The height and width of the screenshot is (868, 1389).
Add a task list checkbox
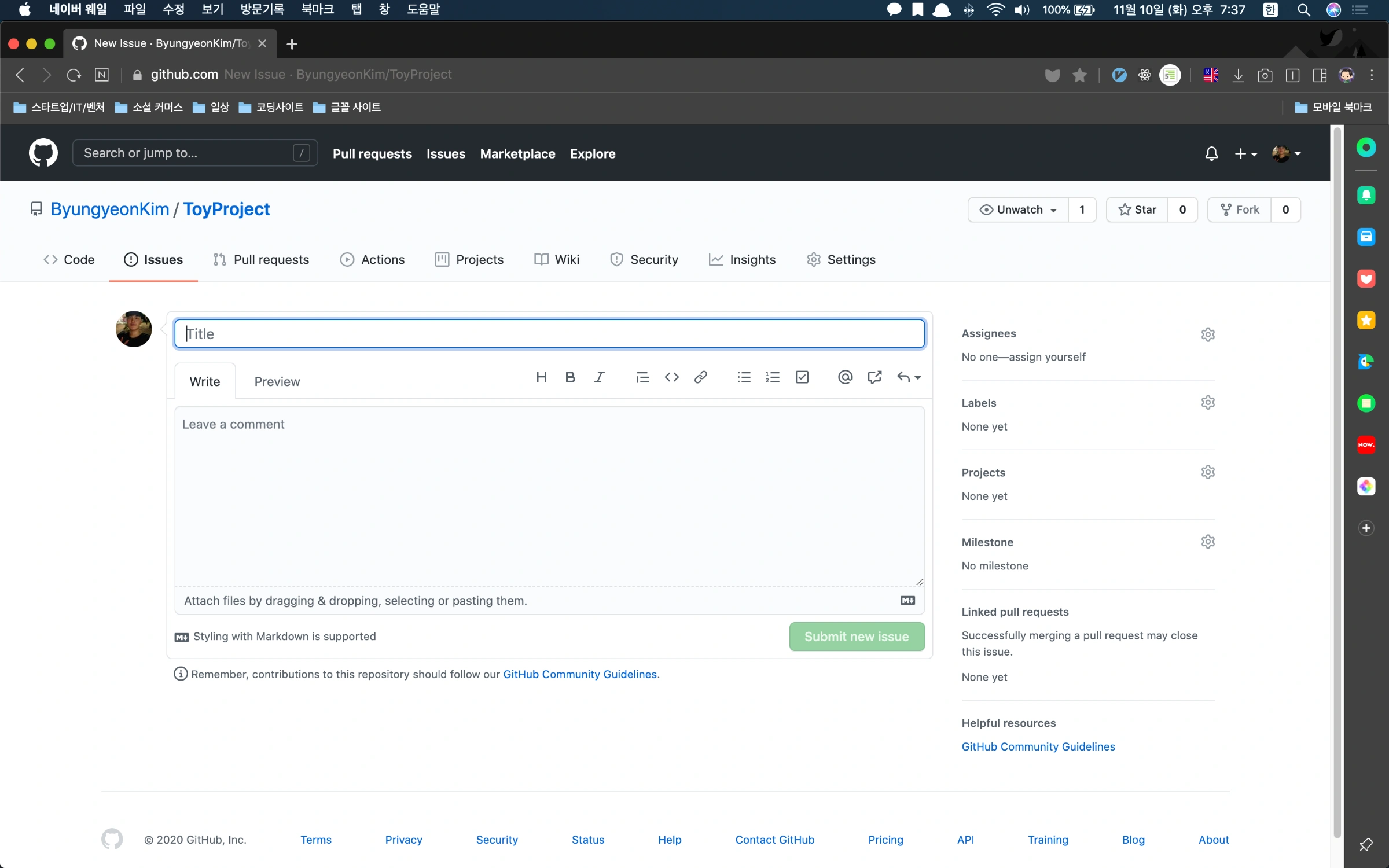802,377
